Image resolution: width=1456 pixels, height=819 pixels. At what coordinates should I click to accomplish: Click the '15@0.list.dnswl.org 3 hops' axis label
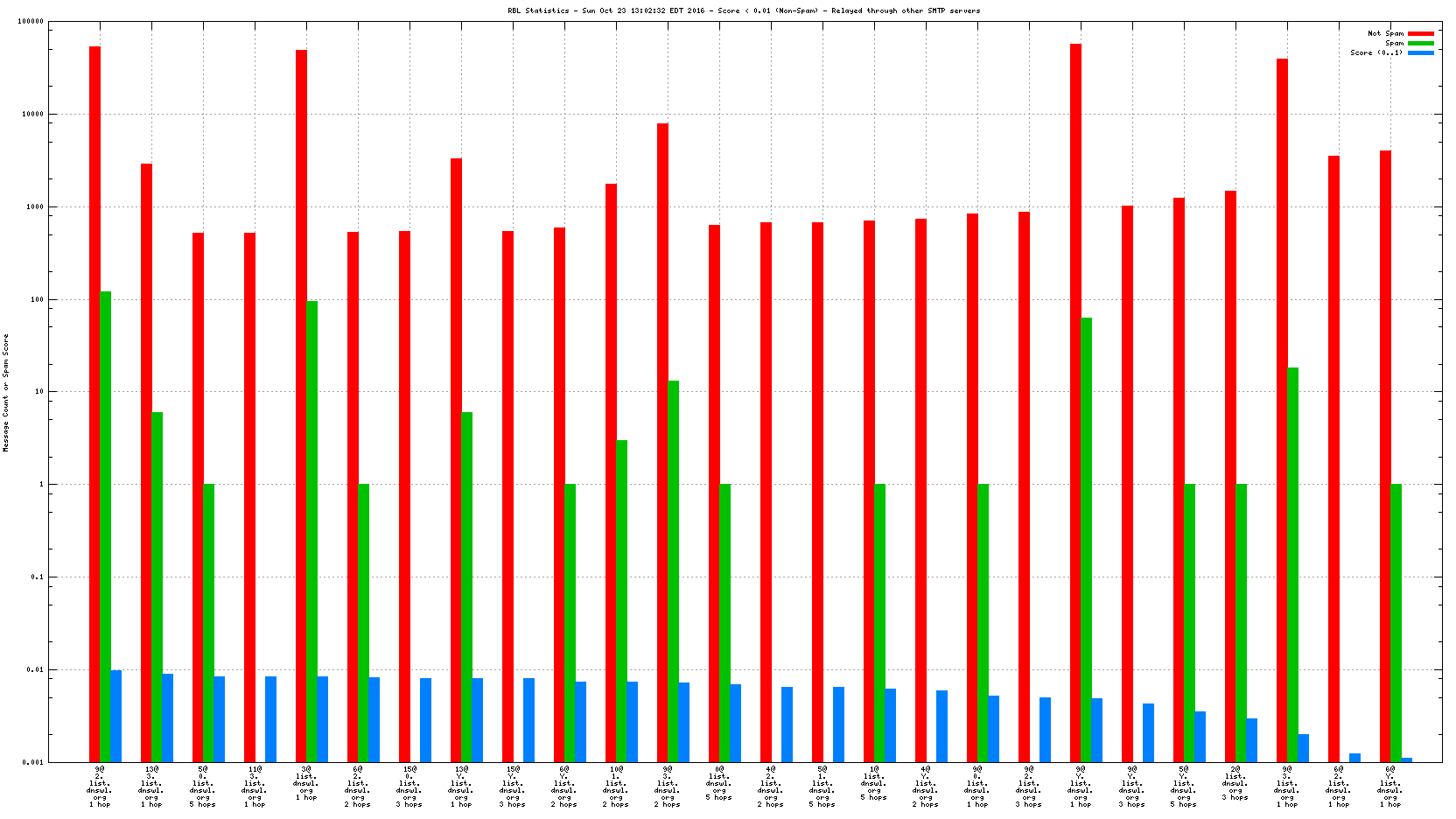click(409, 787)
